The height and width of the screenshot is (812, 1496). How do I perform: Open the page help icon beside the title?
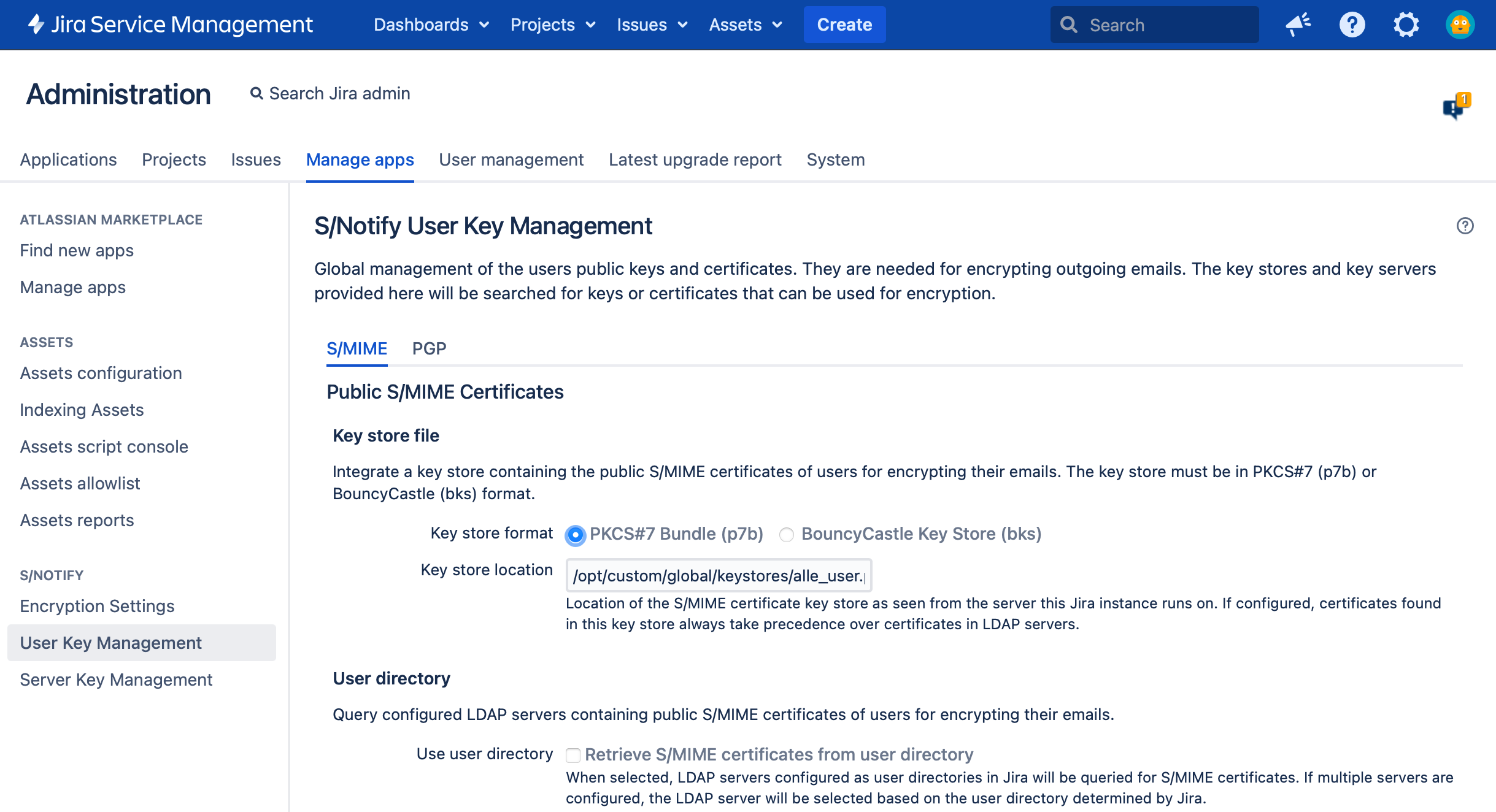1464,226
